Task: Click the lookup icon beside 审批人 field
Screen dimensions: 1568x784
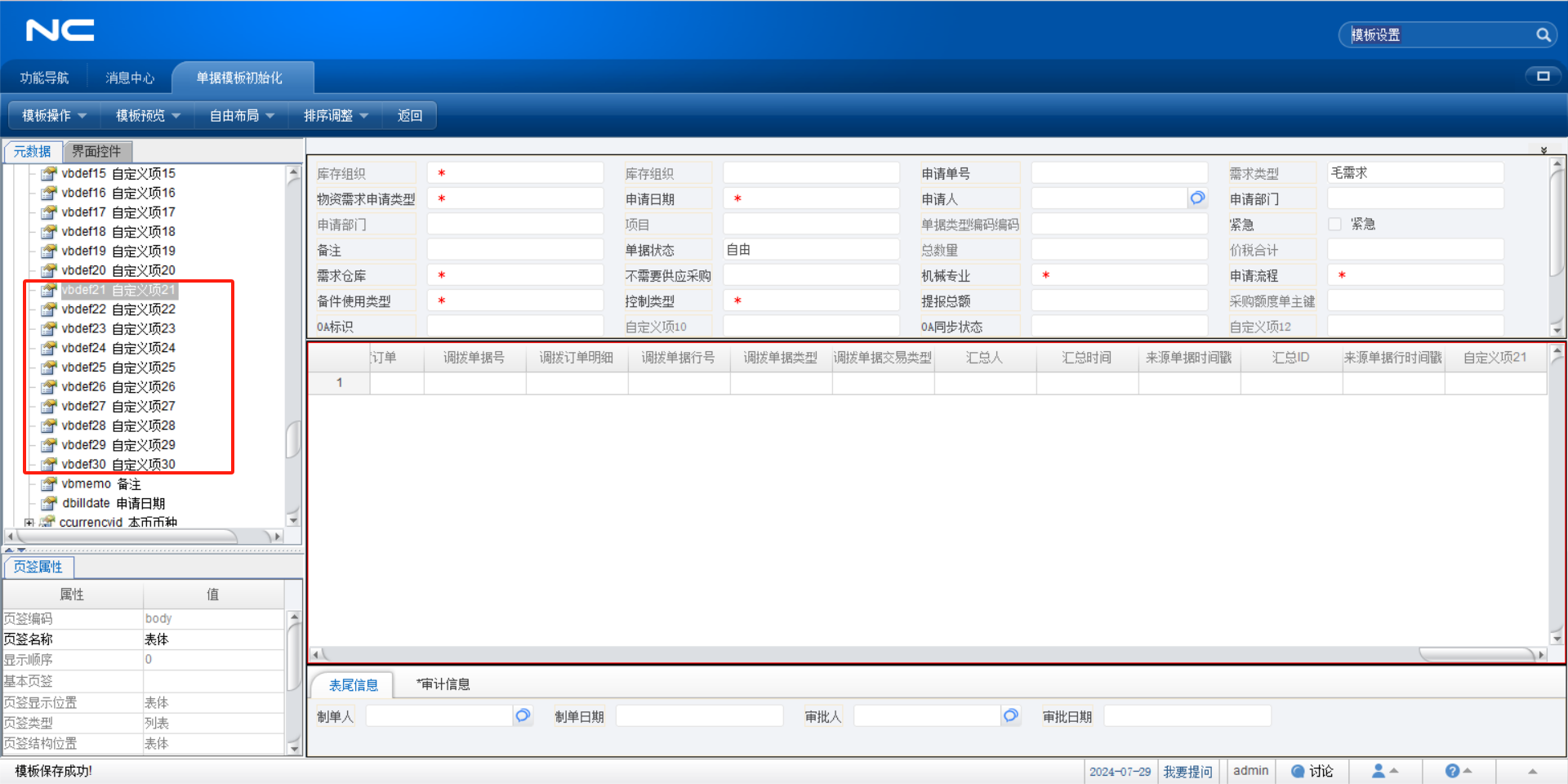Action: [1010, 715]
